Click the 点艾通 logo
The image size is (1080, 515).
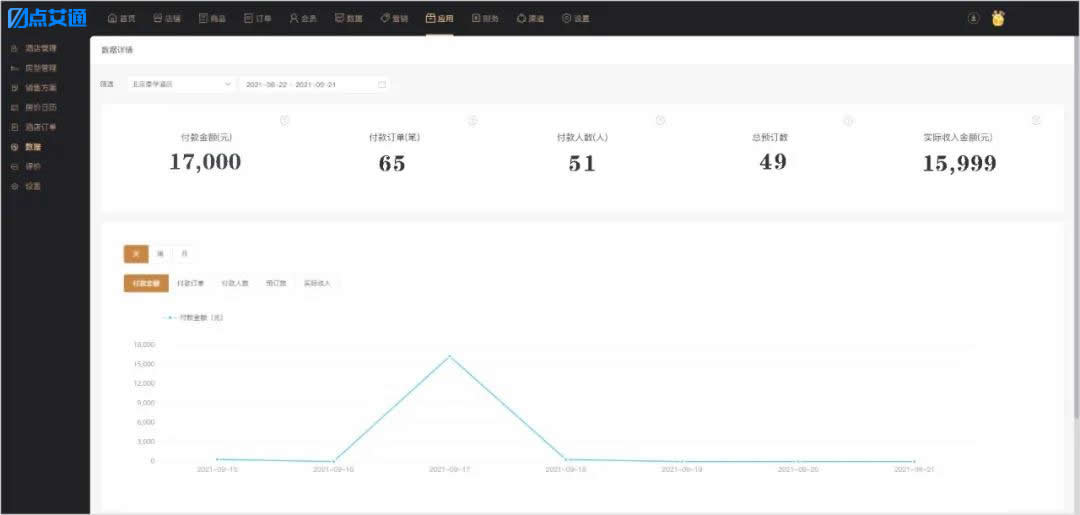click(47, 19)
